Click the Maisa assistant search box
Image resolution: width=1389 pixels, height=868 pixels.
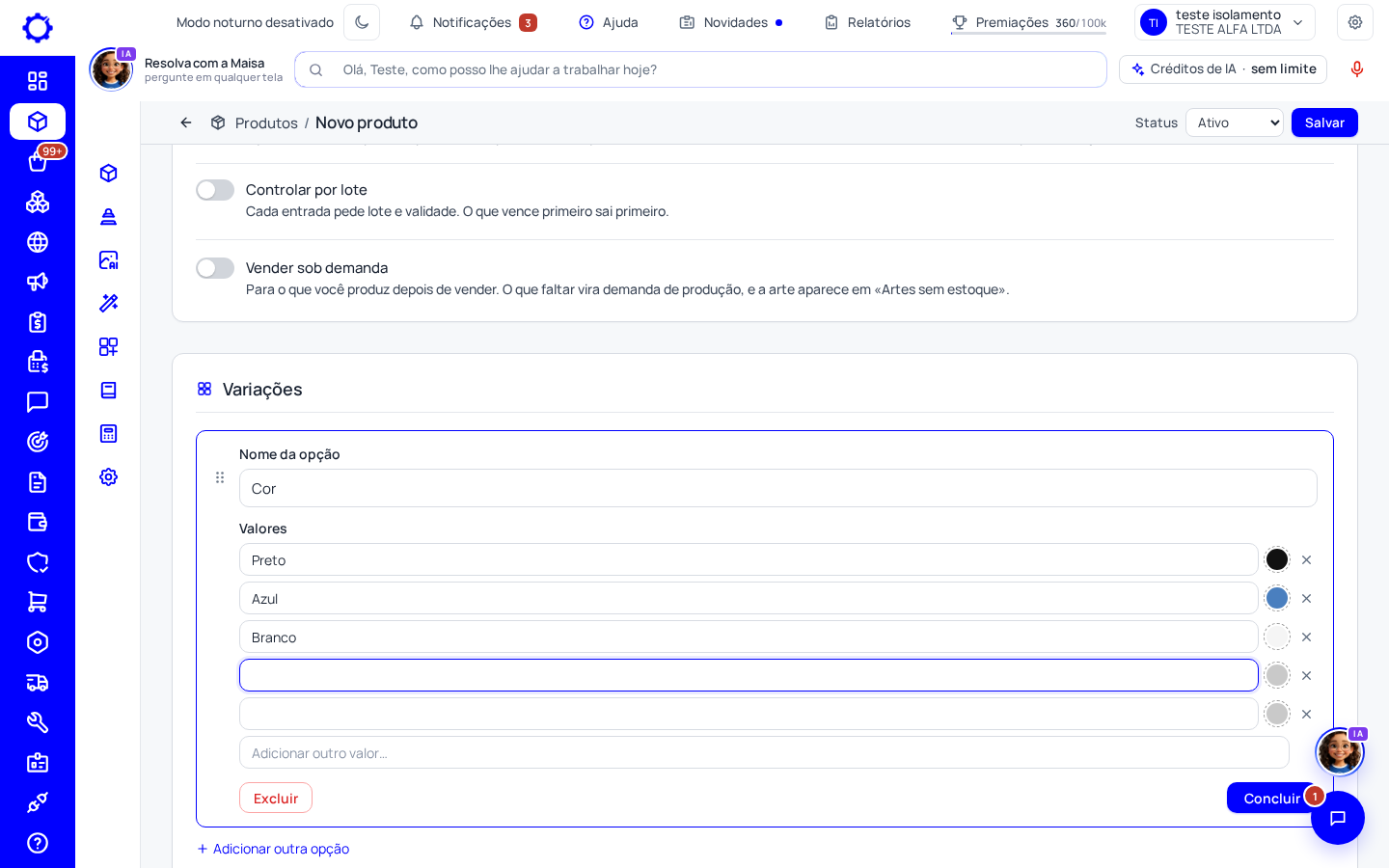(700, 69)
